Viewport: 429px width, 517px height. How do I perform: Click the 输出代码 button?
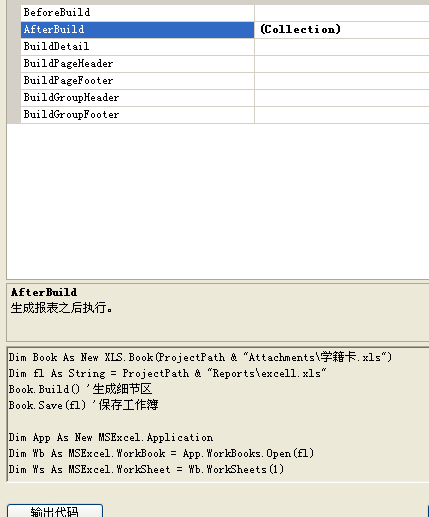tap(55, 511)
